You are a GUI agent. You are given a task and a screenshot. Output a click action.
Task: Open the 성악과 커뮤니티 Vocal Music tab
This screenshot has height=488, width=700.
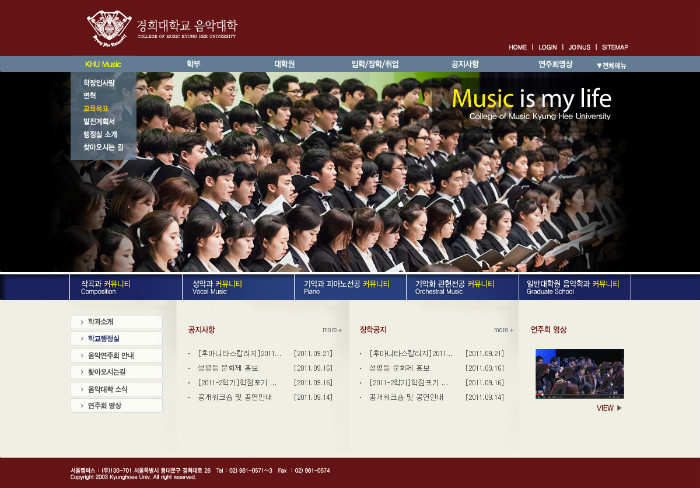click(x=238, y=287)
